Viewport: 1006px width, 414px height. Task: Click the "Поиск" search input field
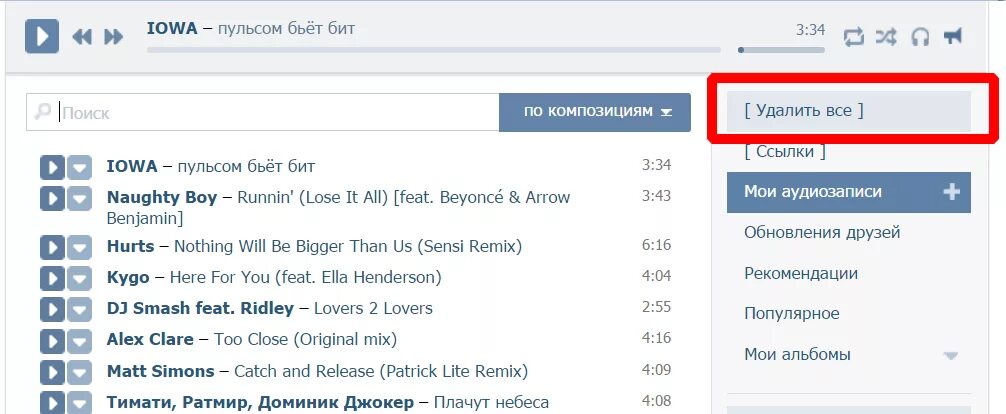262,112
